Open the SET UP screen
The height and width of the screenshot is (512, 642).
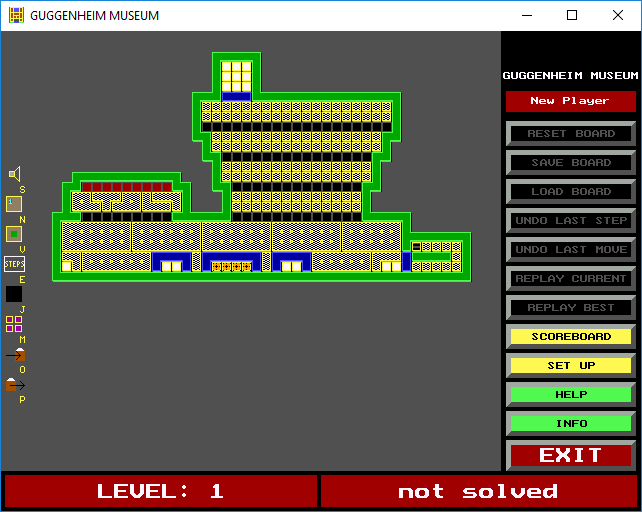click(x=571, y=366)
